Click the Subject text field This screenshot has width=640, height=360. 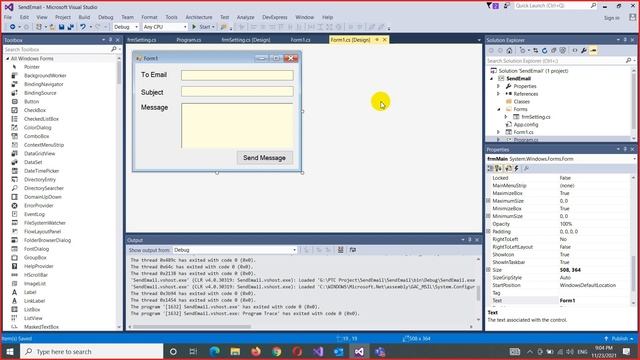coord(237,91)
